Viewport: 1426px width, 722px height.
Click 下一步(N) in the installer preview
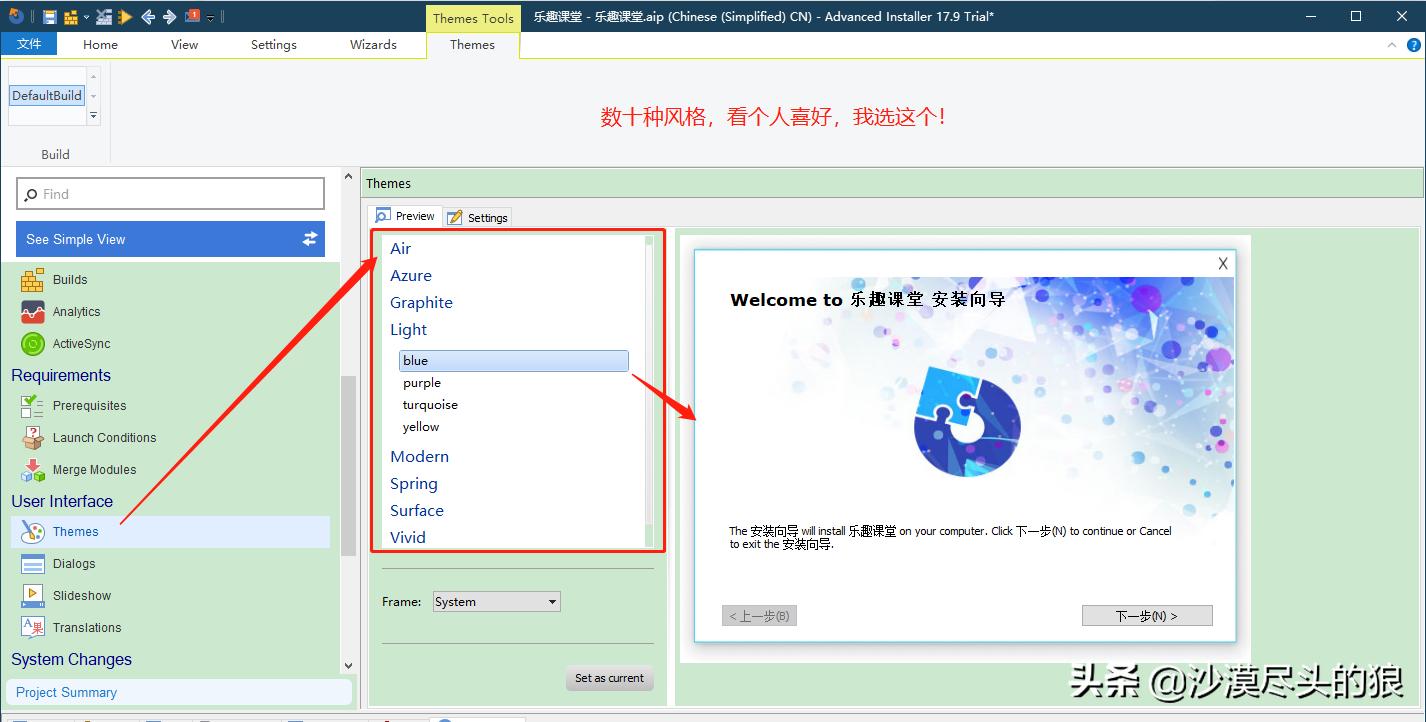(1146, 615)
